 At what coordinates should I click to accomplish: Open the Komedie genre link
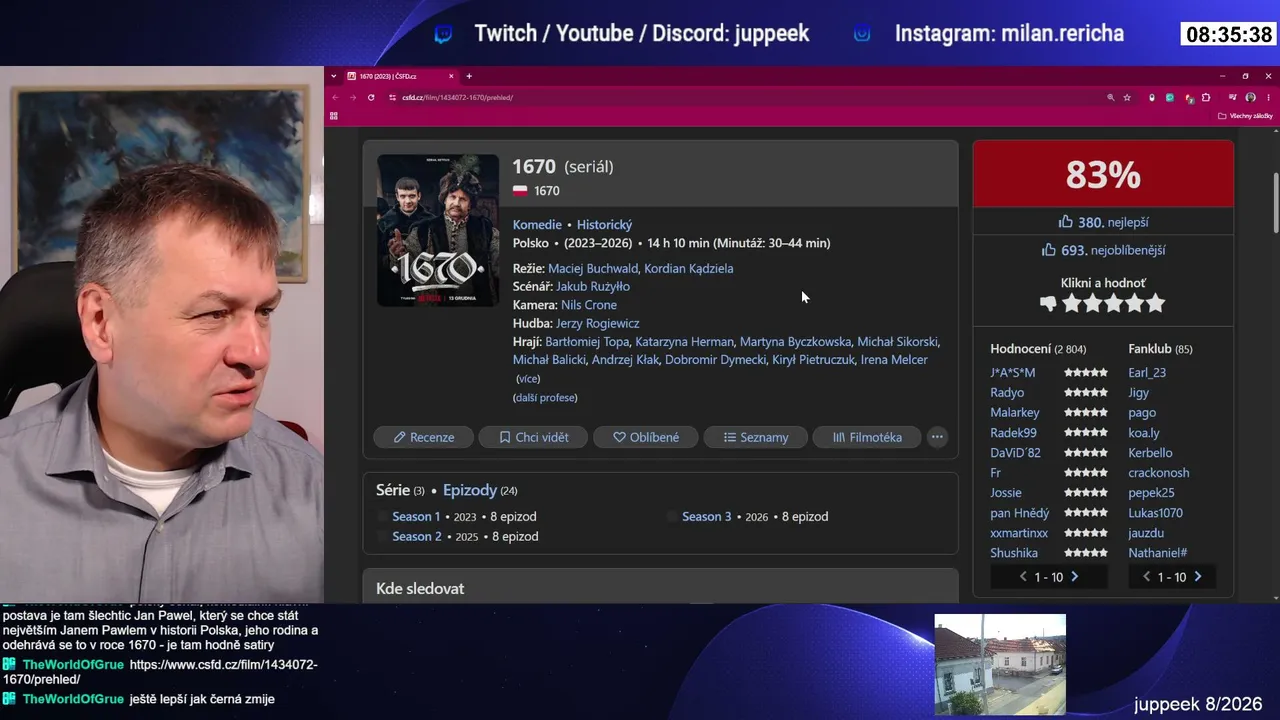coord(537,225)
